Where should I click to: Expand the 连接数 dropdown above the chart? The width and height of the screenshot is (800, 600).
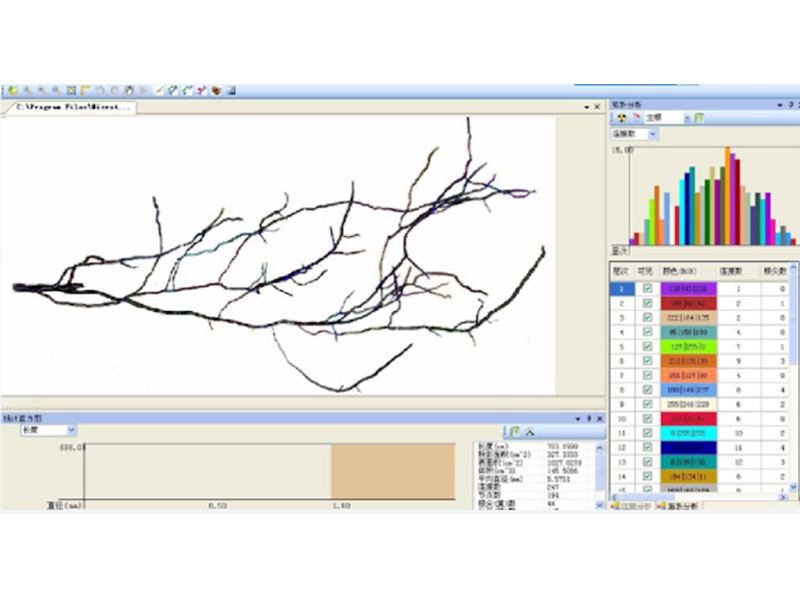(652, 134)
